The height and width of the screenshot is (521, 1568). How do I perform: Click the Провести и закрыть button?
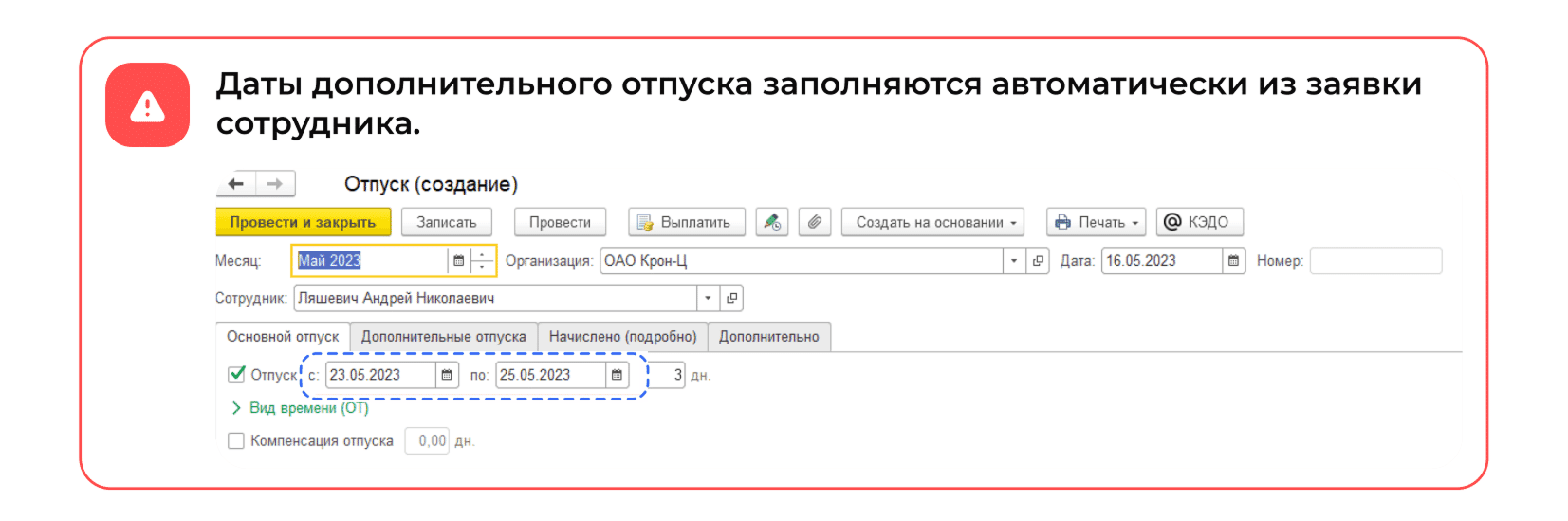303,222
